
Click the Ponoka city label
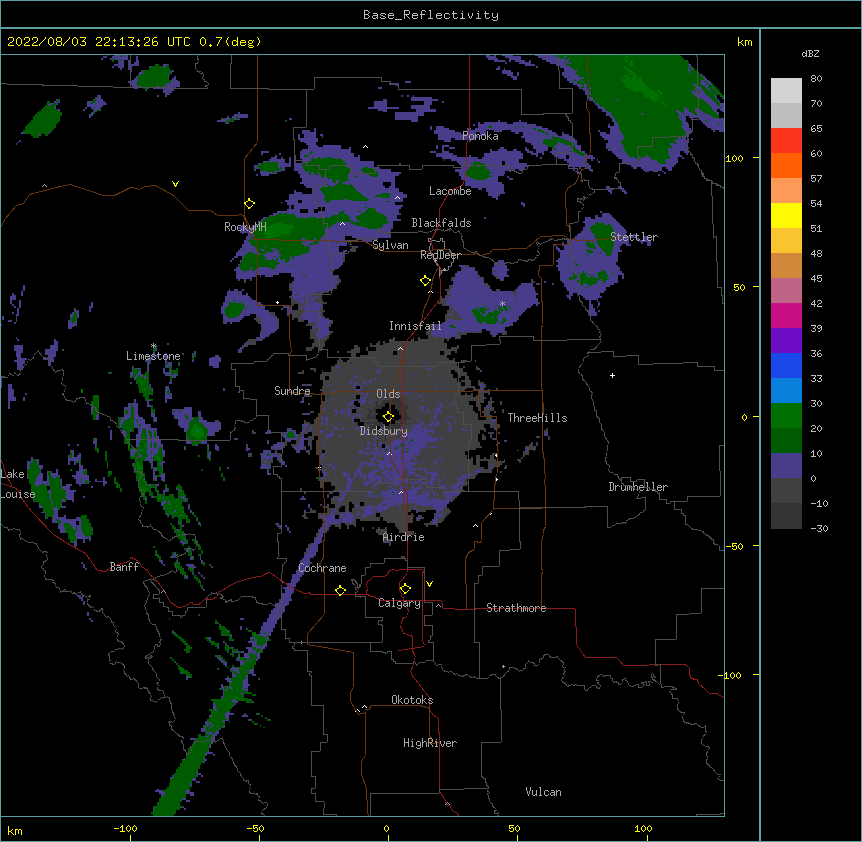[x=480, y=136]
